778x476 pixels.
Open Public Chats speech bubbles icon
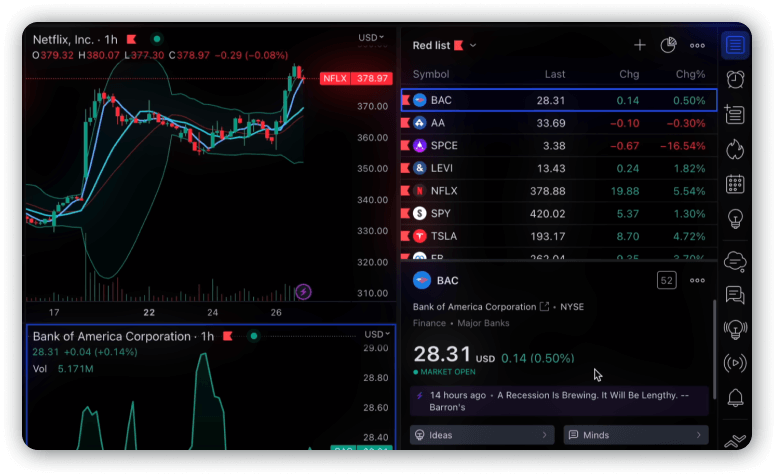[x=735, y=295]
